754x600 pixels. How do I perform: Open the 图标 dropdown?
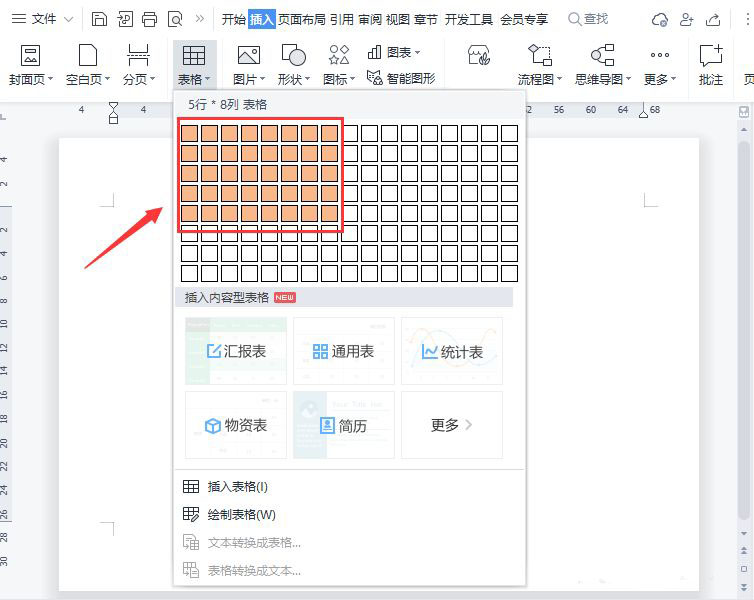tap(339, 65)
